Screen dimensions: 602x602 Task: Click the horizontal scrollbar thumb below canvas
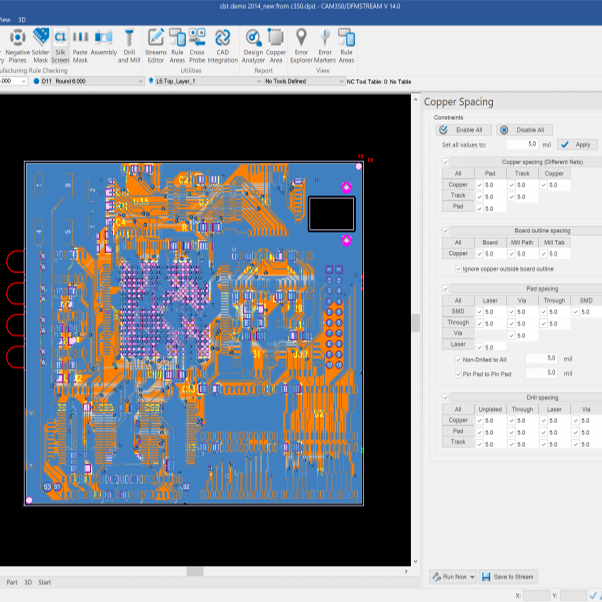coord(195,571)
